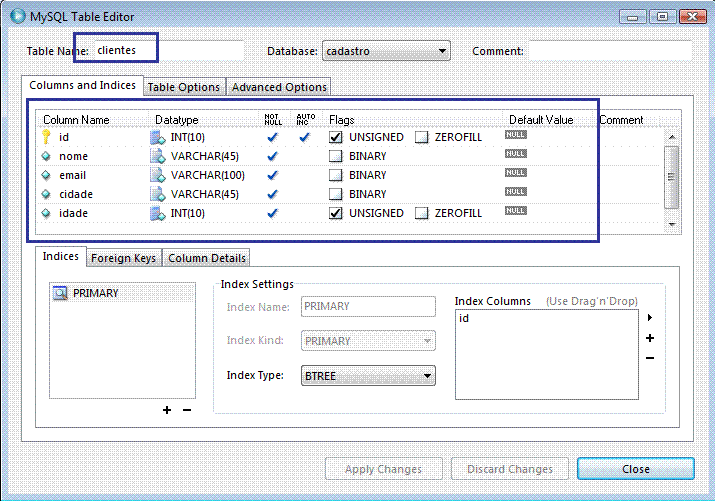Click the datatype icon of nome VARCHAR(45)
The image size is (715, 501).
pos(158,156)
